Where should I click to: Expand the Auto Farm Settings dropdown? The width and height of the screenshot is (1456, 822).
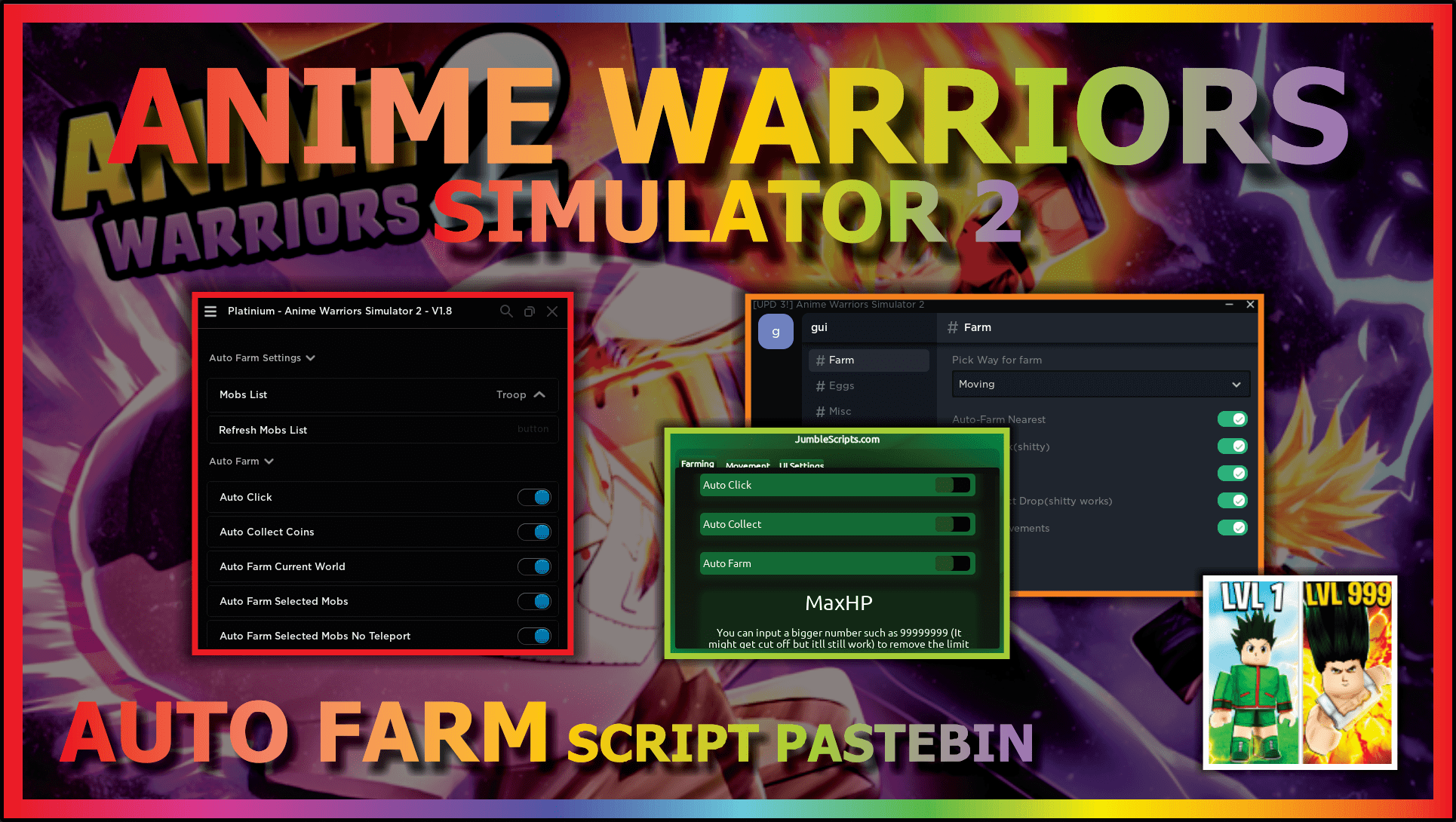(264, 358)
